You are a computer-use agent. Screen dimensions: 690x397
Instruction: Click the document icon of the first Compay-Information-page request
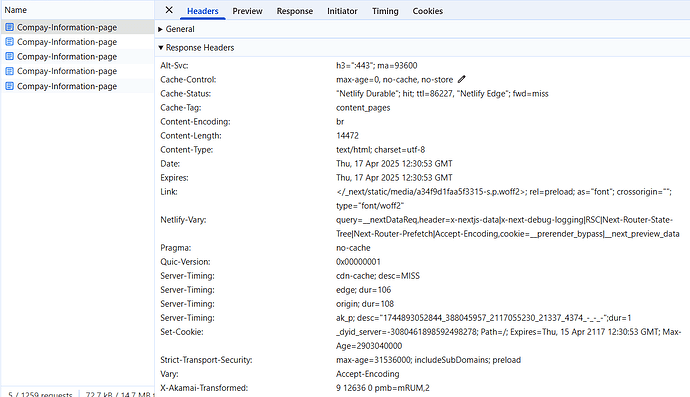click(9, 27)
